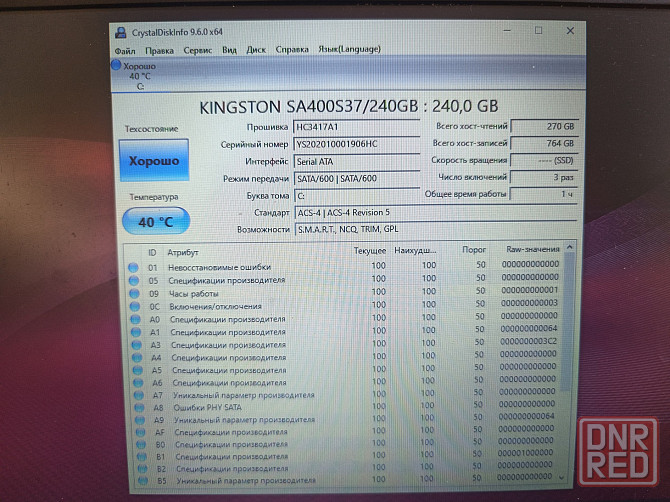Click the status icon for attribute A4
This screenshot has height=502, width=670.
point(137,358)
